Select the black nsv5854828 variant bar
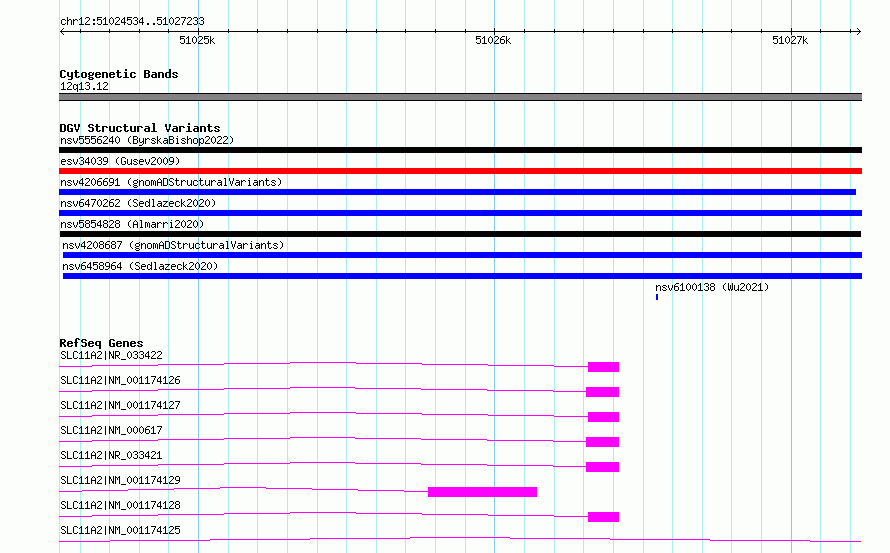 (460, 234)
